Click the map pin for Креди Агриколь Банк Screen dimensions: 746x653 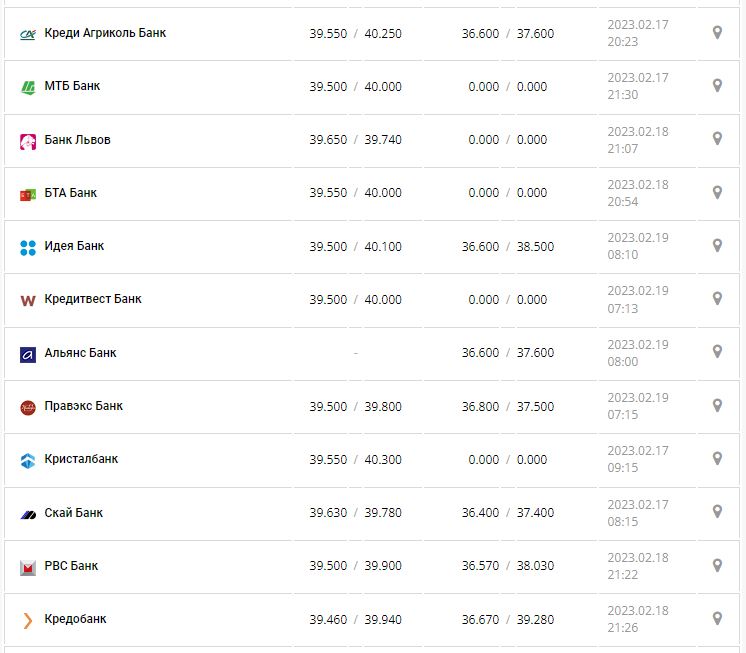[x=717, y=33]
